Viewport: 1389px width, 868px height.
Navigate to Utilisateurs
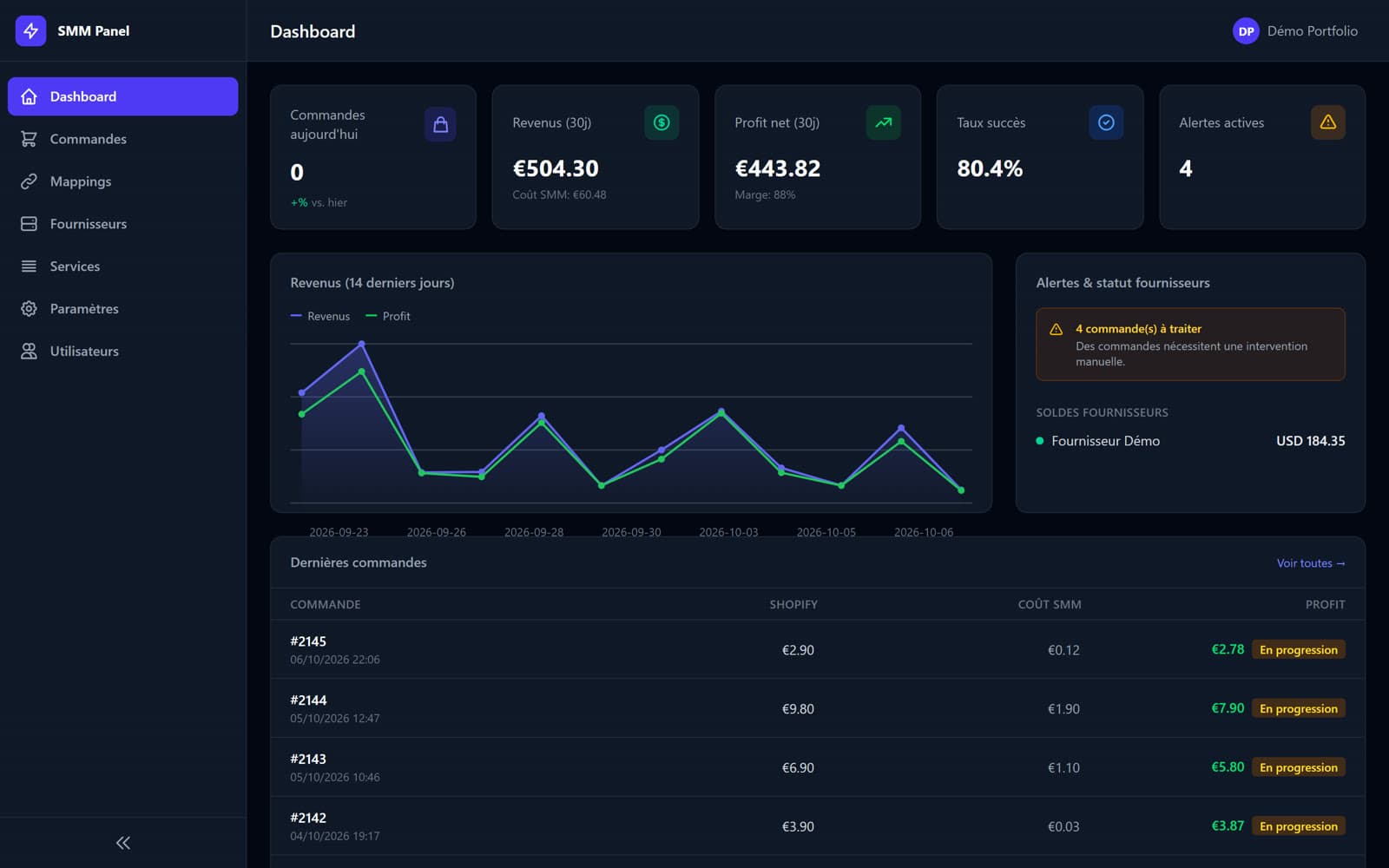coord(123,352)
